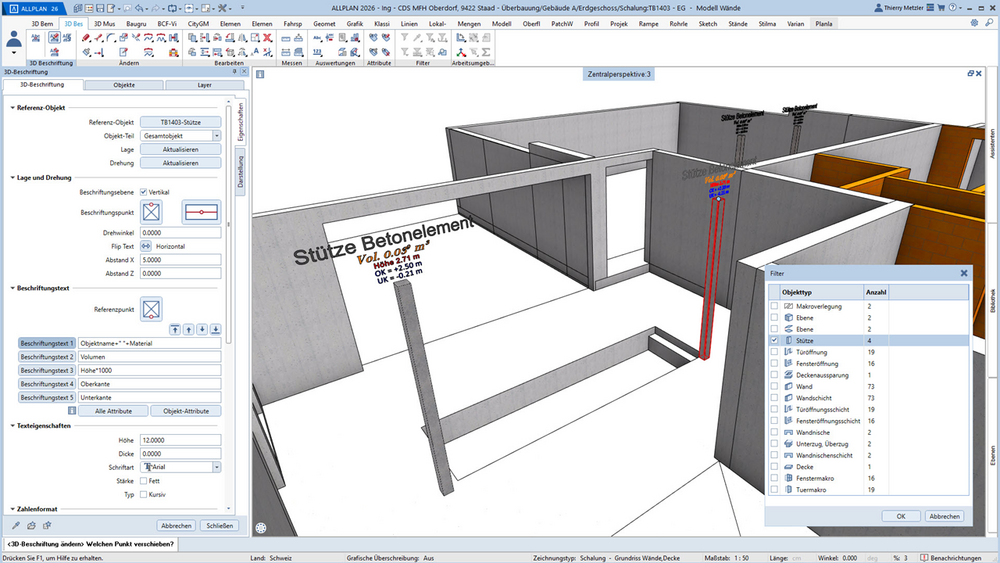Open the Objekt-Teil Gesamtobjekt dropdown

click(217, 136)
